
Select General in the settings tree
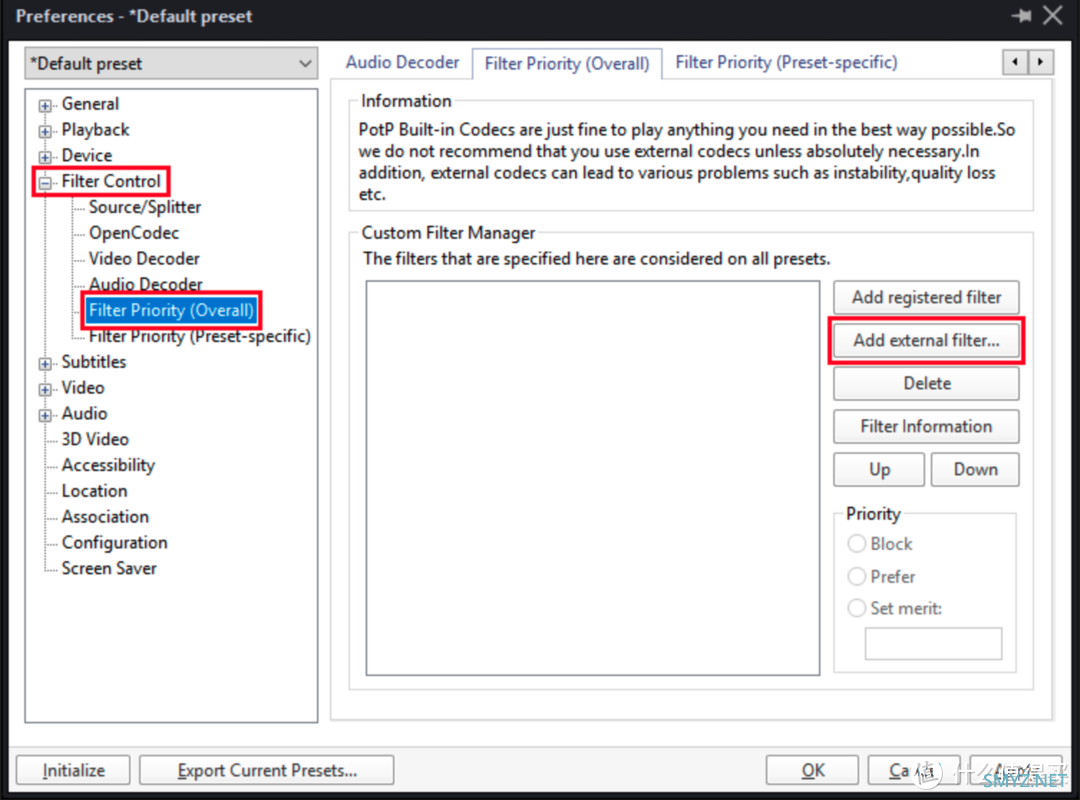point(90,104)
